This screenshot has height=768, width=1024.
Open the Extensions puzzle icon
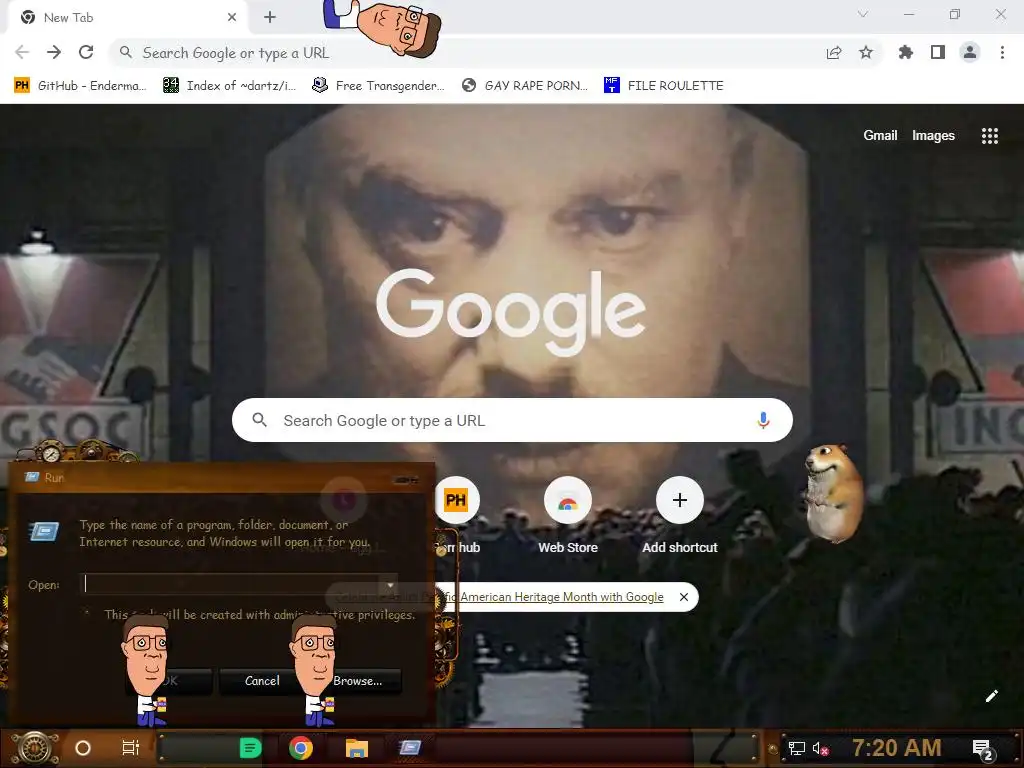905,52
